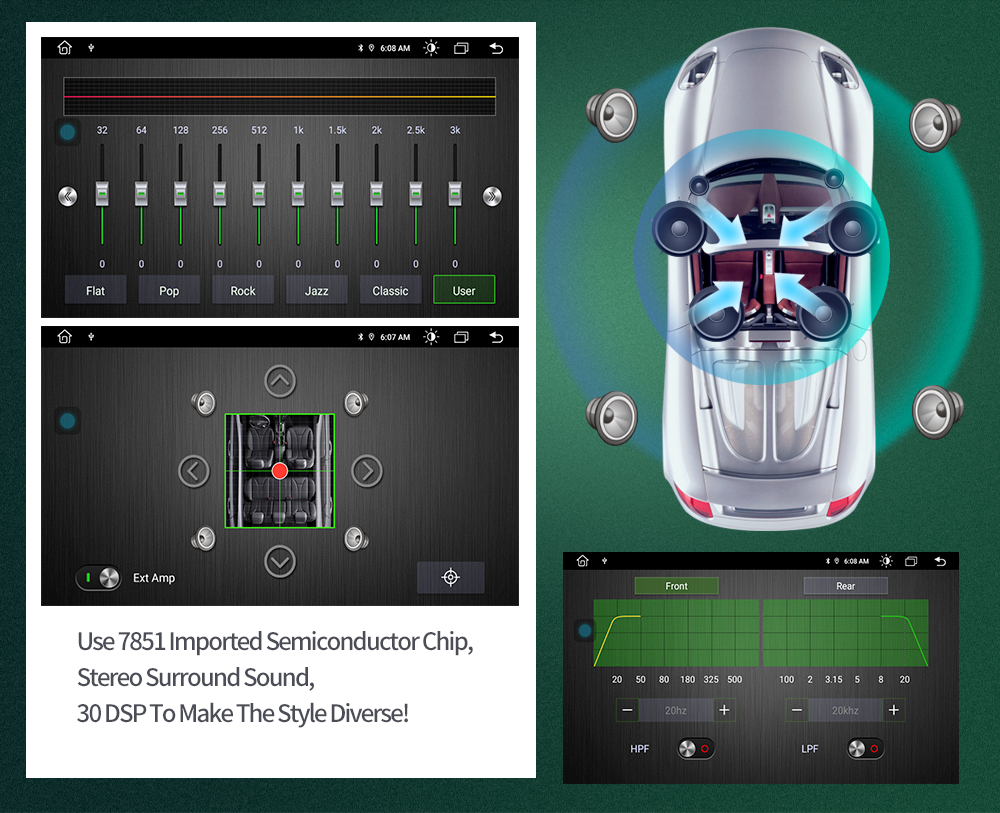This screenshot has height=813, width=1000.
Task: Tap rear-right speaker icon in fader screen
Action: click(356, 539)
